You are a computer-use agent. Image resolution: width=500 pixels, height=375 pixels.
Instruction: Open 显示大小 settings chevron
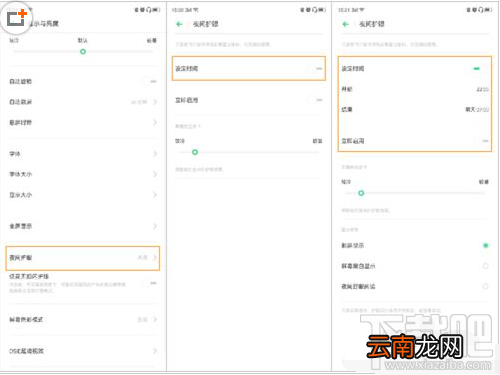click(155, 195)
